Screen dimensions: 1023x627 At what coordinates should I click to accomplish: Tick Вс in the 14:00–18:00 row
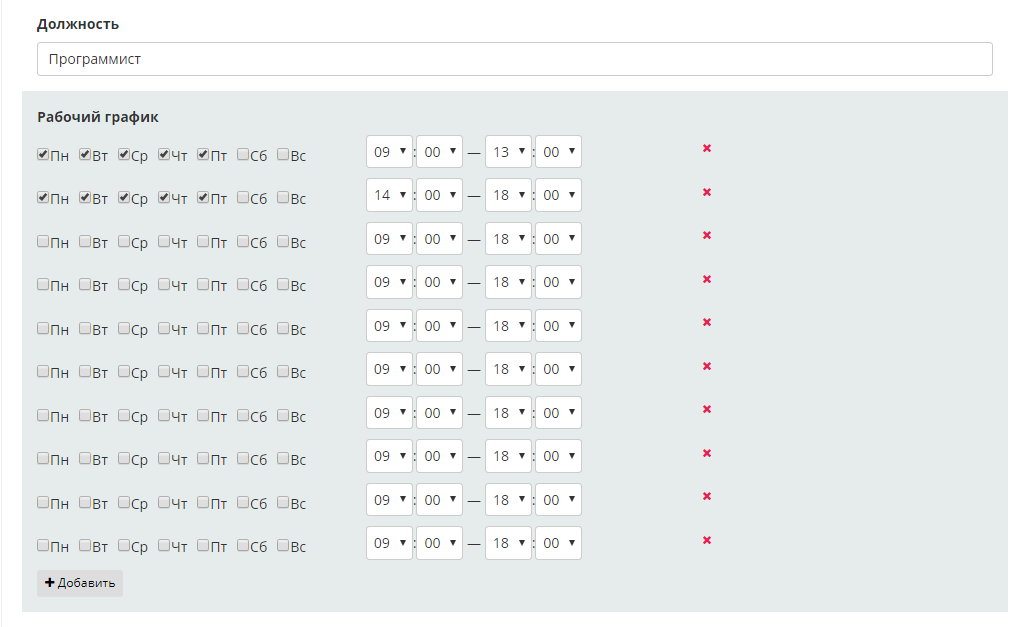pos(283,198)
